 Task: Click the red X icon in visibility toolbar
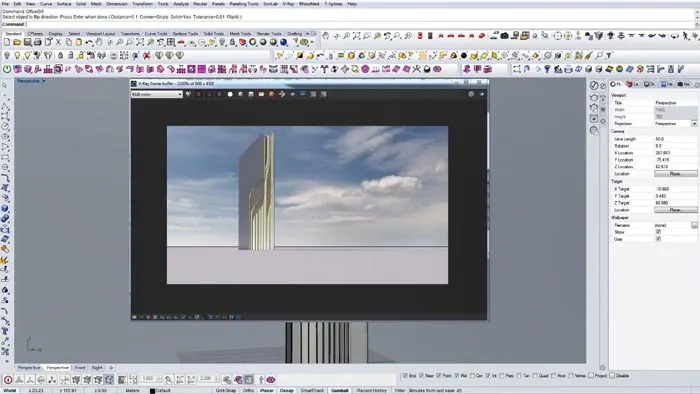[146, 56]
